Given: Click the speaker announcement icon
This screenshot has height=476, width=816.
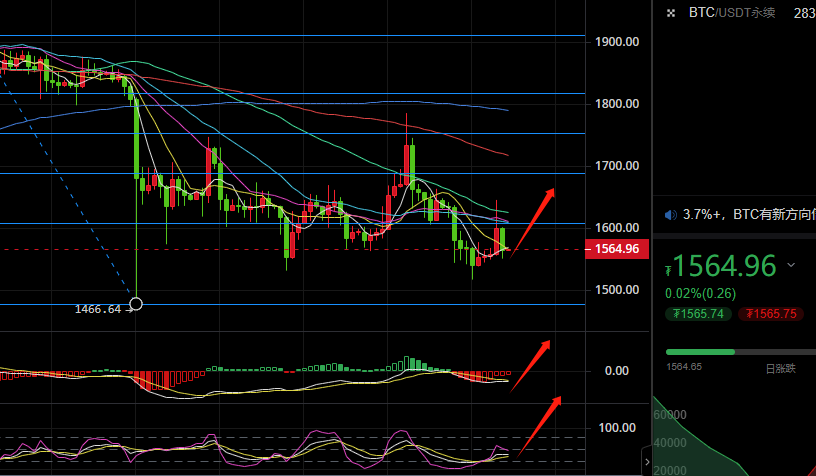Looking at the screenshot, I should point(671,214).
